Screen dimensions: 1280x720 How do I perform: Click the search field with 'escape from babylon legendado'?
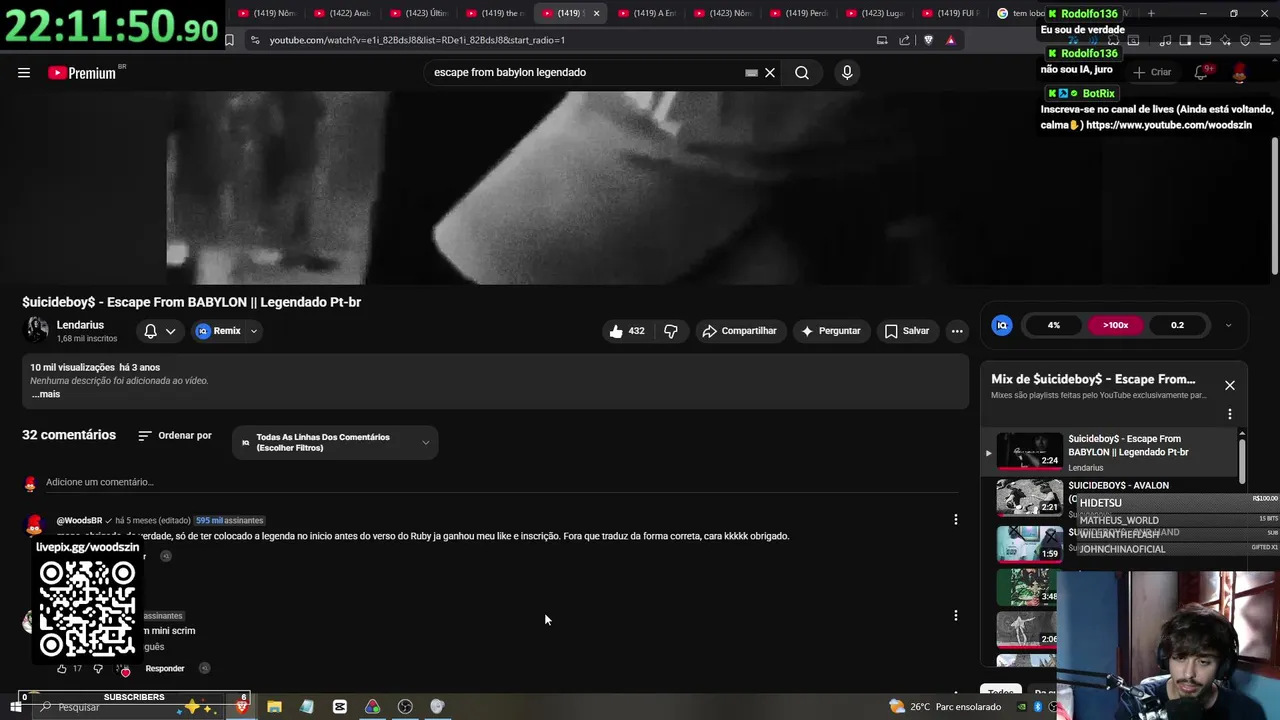coord(585,72)
